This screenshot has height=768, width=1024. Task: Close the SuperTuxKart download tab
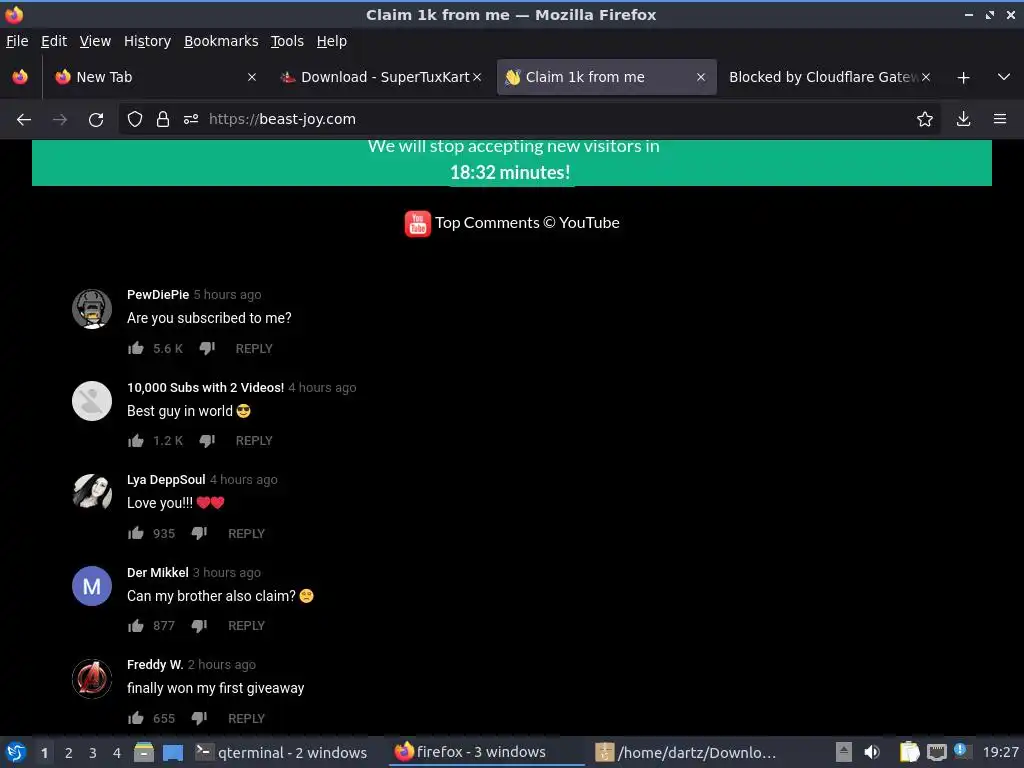[477, 77]
